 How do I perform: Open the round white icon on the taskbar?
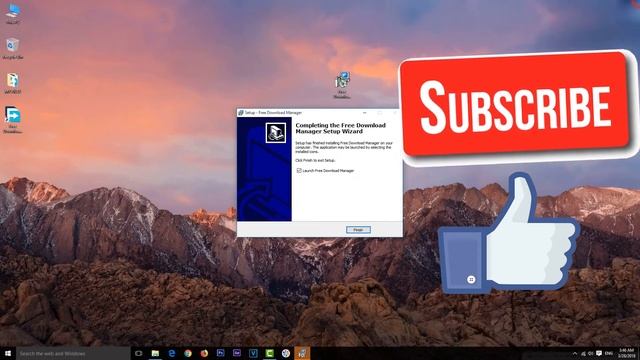[x=286, y=353]
